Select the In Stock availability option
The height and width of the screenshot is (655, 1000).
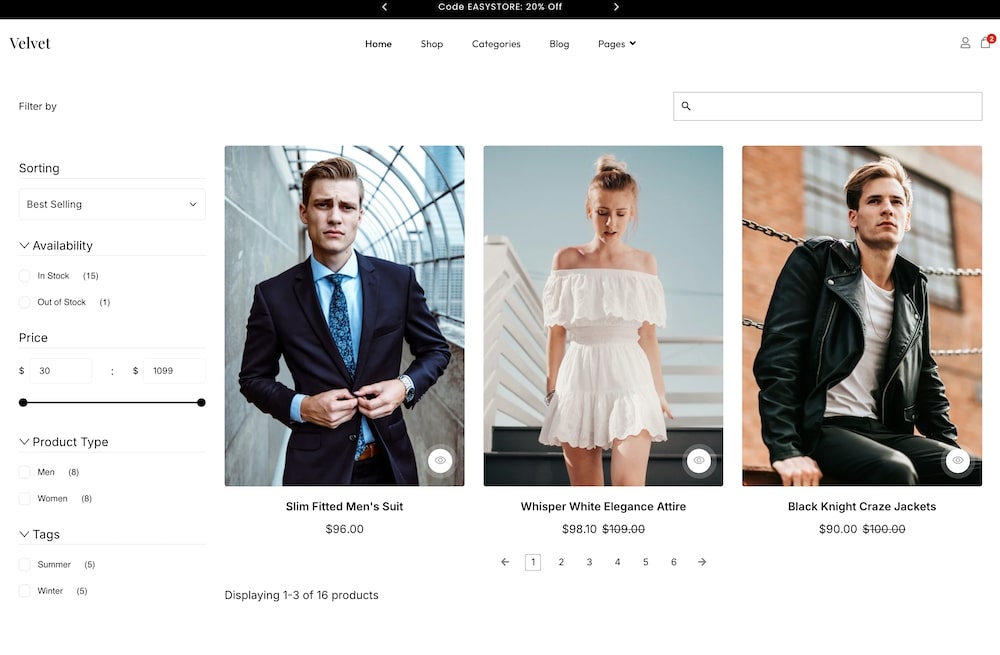coord(25,276)
